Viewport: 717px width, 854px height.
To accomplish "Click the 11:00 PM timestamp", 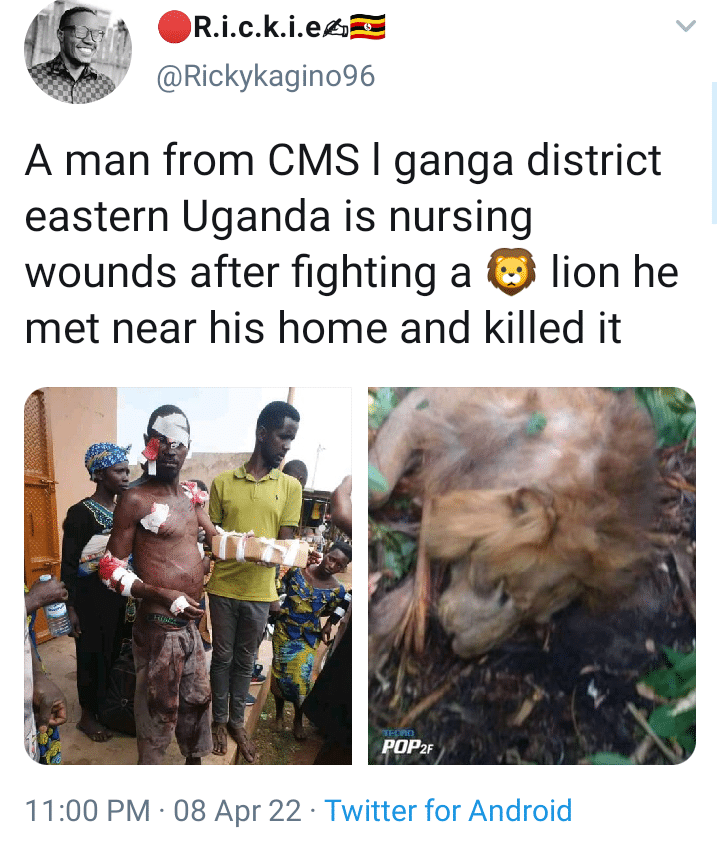I will point(88,810).
